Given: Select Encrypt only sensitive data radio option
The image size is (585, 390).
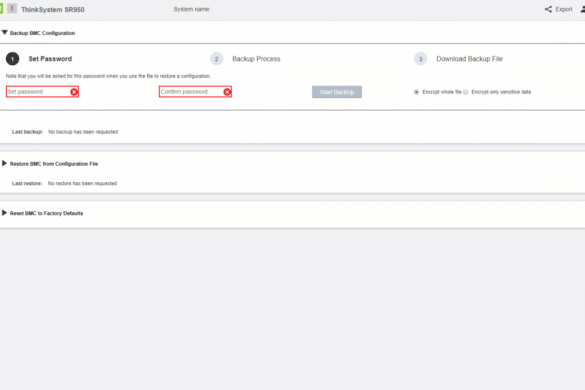Looking at the screenshot, I should point(466,92).
